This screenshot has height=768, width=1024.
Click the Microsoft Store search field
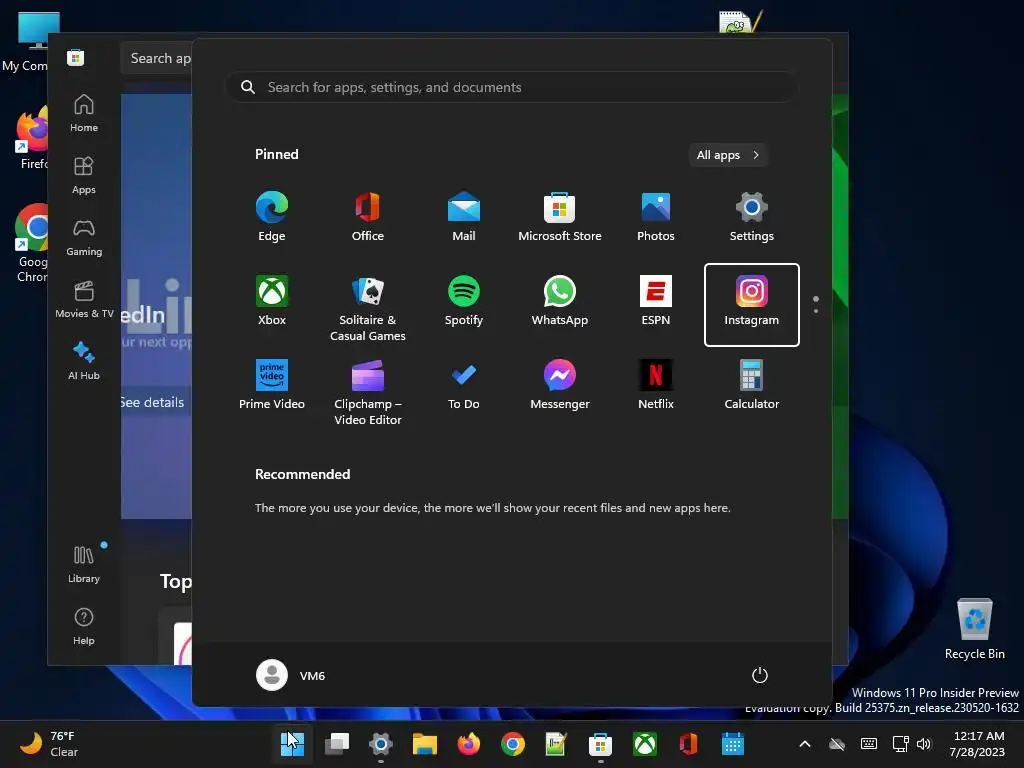pos(157,58)
